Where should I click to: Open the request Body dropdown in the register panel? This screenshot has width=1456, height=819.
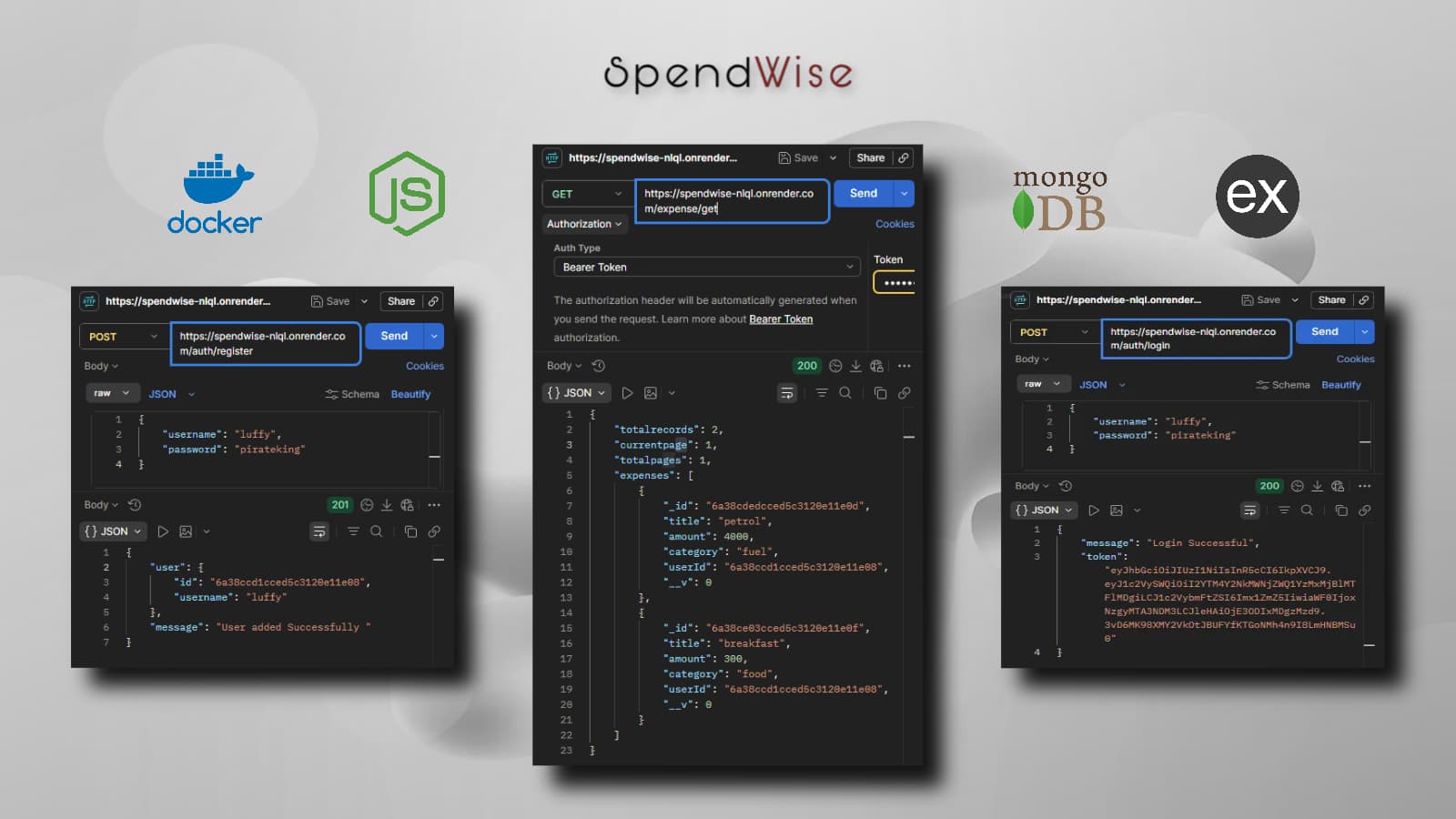tap(101, 366)
